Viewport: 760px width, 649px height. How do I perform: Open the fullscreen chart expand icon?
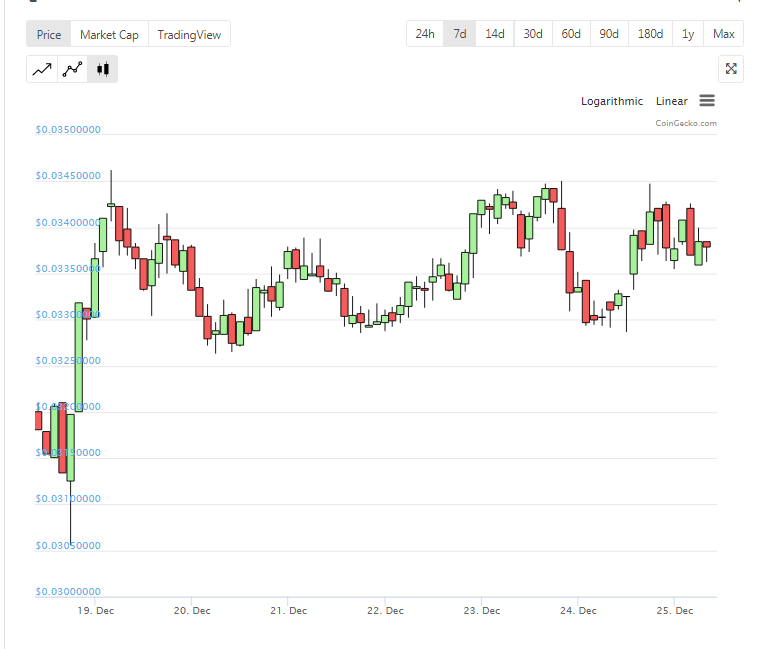pyautogui.click(x=731, y=69)
